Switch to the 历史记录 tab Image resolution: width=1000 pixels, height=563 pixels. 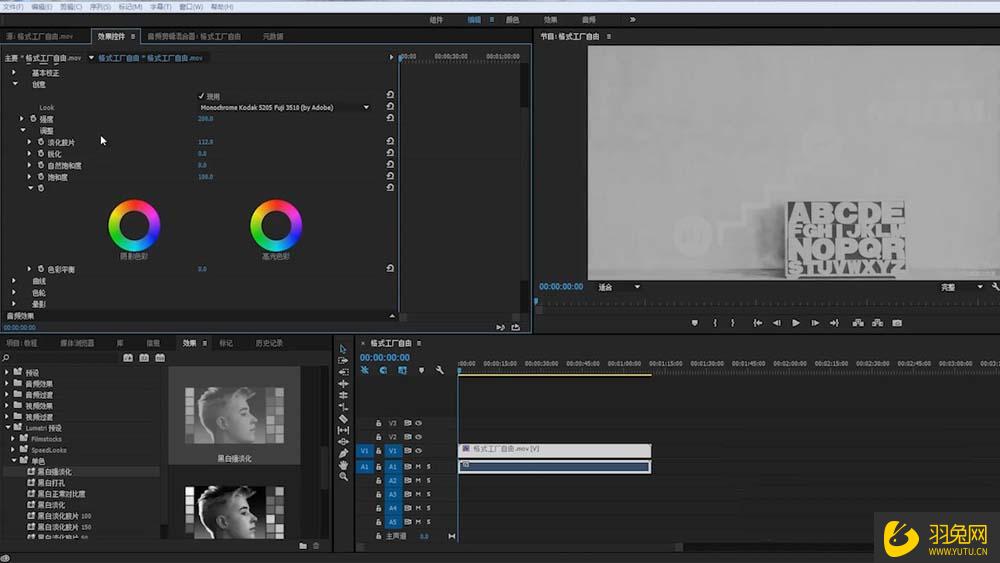269,343
